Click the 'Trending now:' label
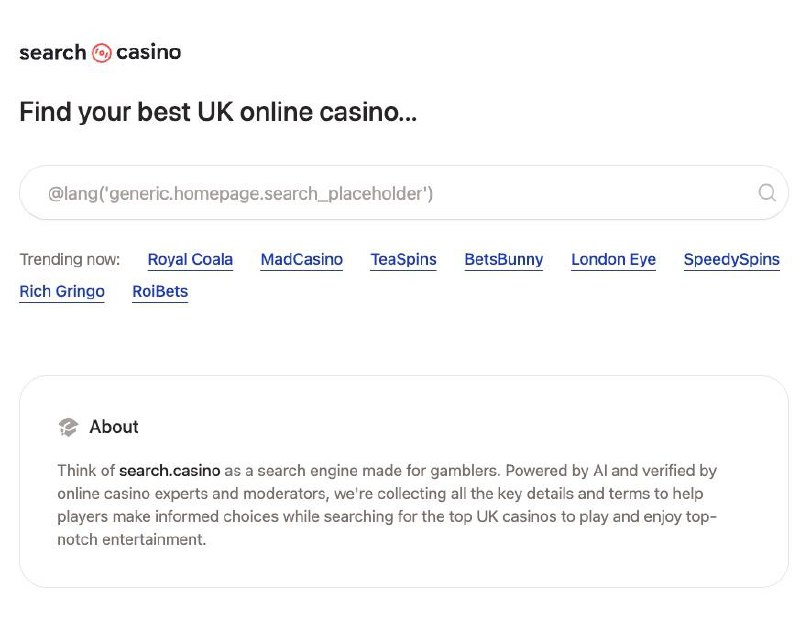Viewport: 800px width, 630px height. tap(69, 260)
